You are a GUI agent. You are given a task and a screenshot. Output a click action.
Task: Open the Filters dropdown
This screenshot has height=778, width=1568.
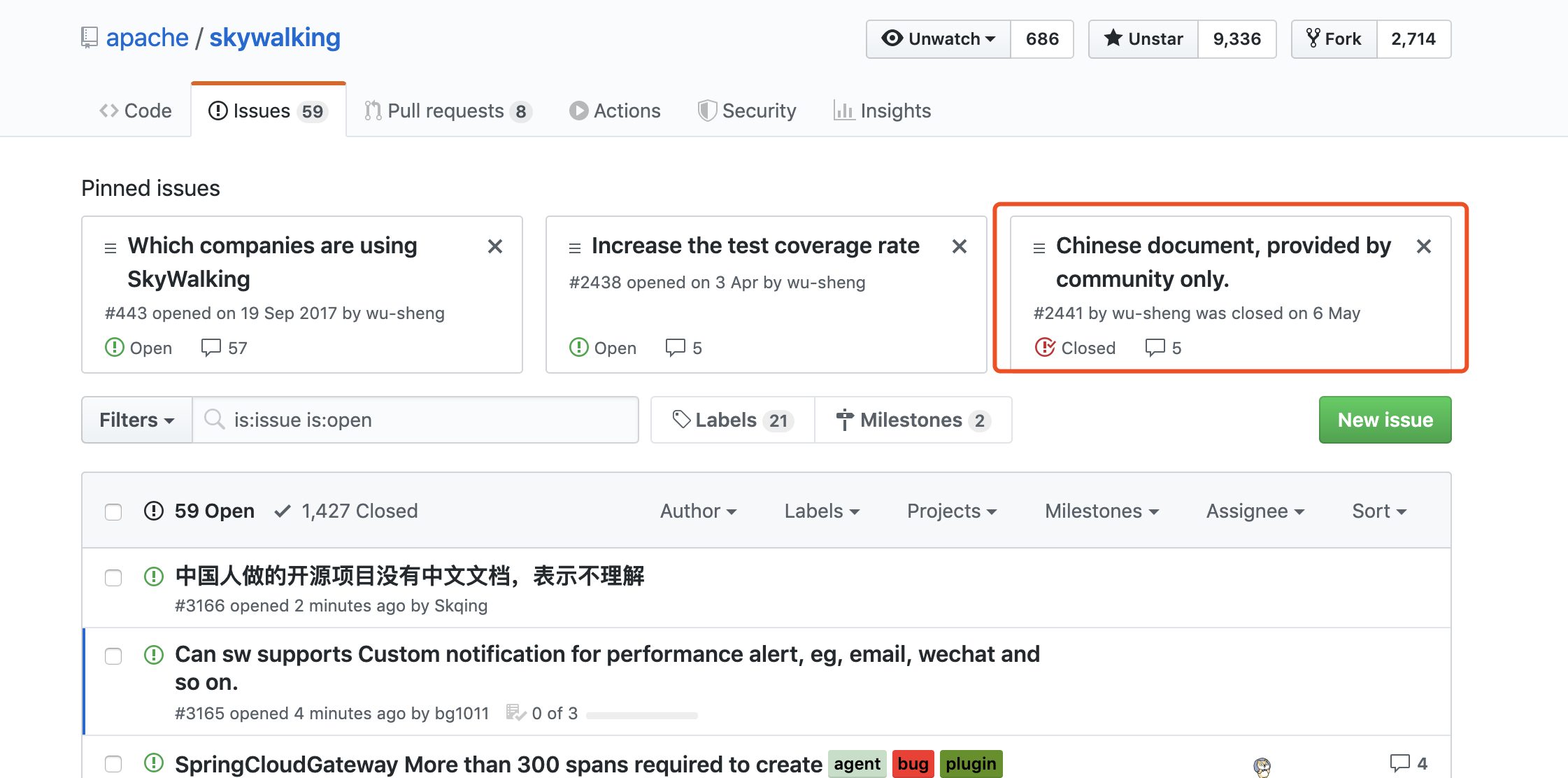coord(137,420)
